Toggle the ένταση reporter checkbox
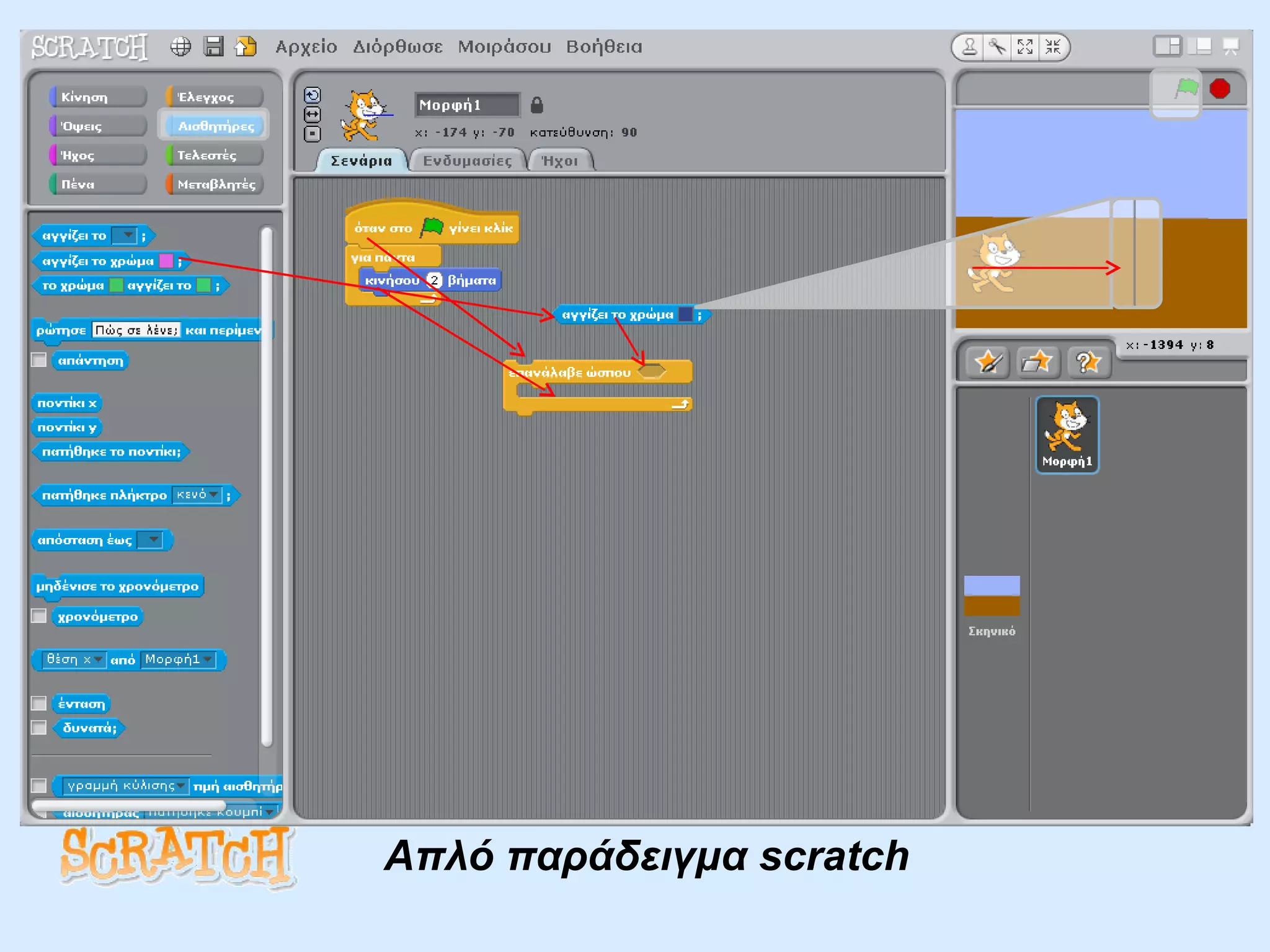The width and height of the screenshot is (1270, 952). click(39, 703)
